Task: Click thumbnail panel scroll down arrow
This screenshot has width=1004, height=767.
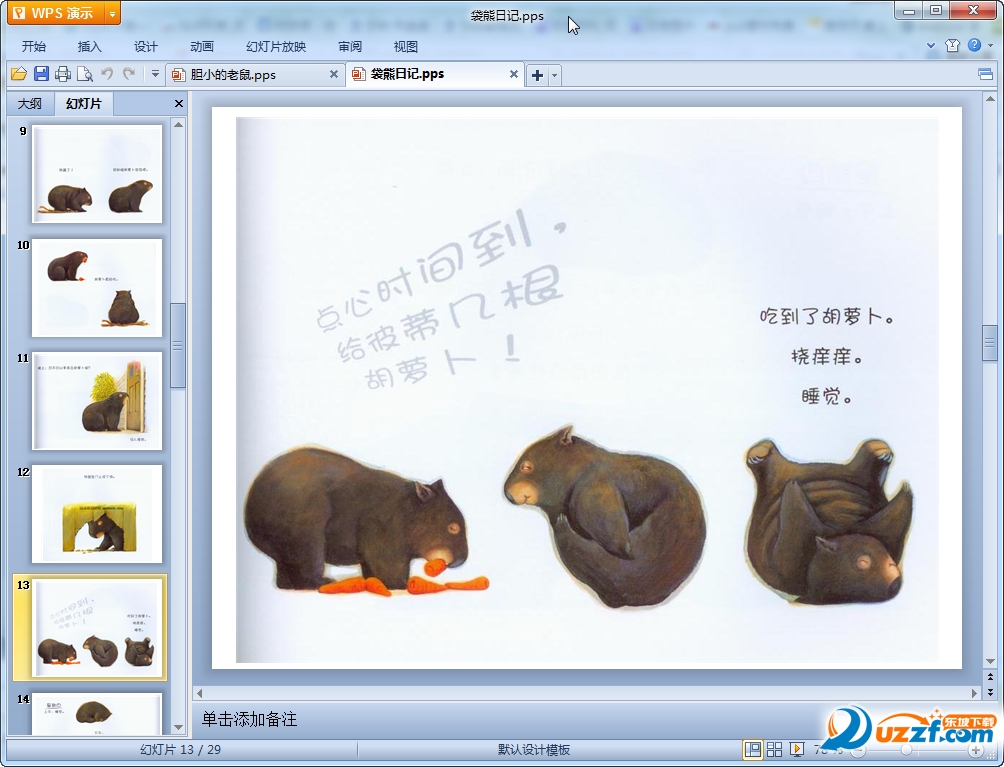Action: 179,727
